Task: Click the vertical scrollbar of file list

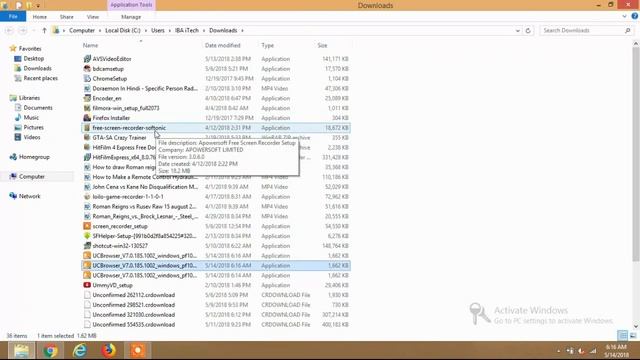Action: 636,155
